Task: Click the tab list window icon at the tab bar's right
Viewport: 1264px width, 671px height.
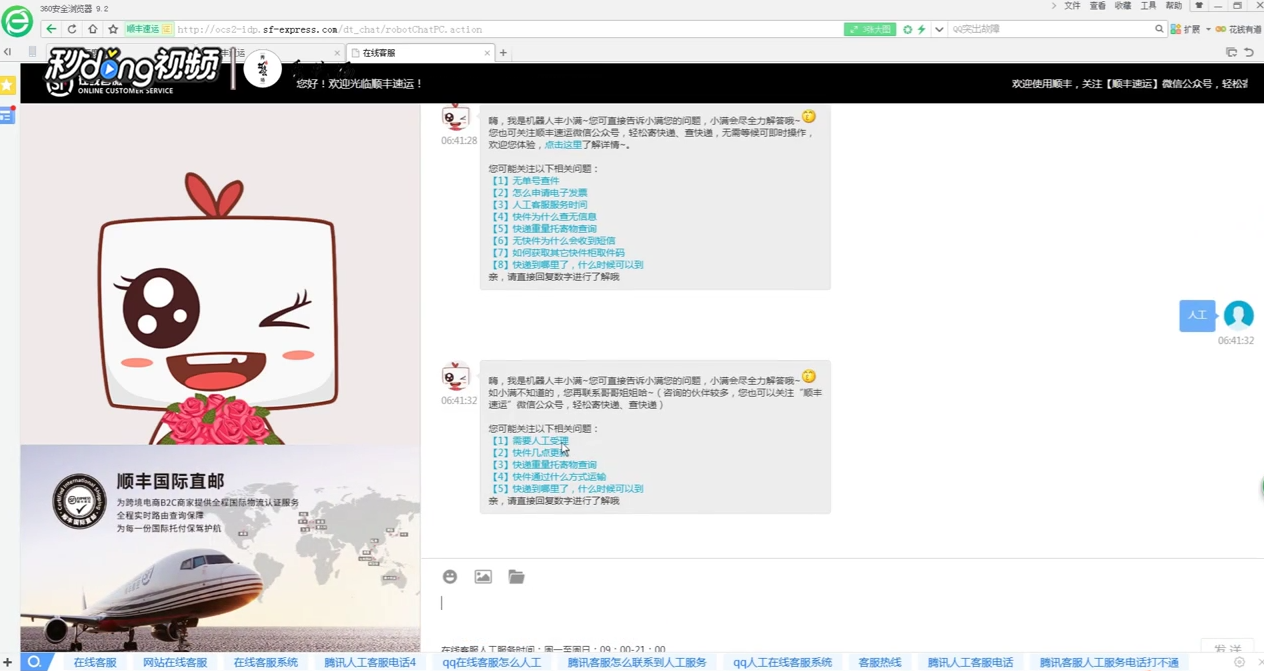Action: pos(1231,52)
